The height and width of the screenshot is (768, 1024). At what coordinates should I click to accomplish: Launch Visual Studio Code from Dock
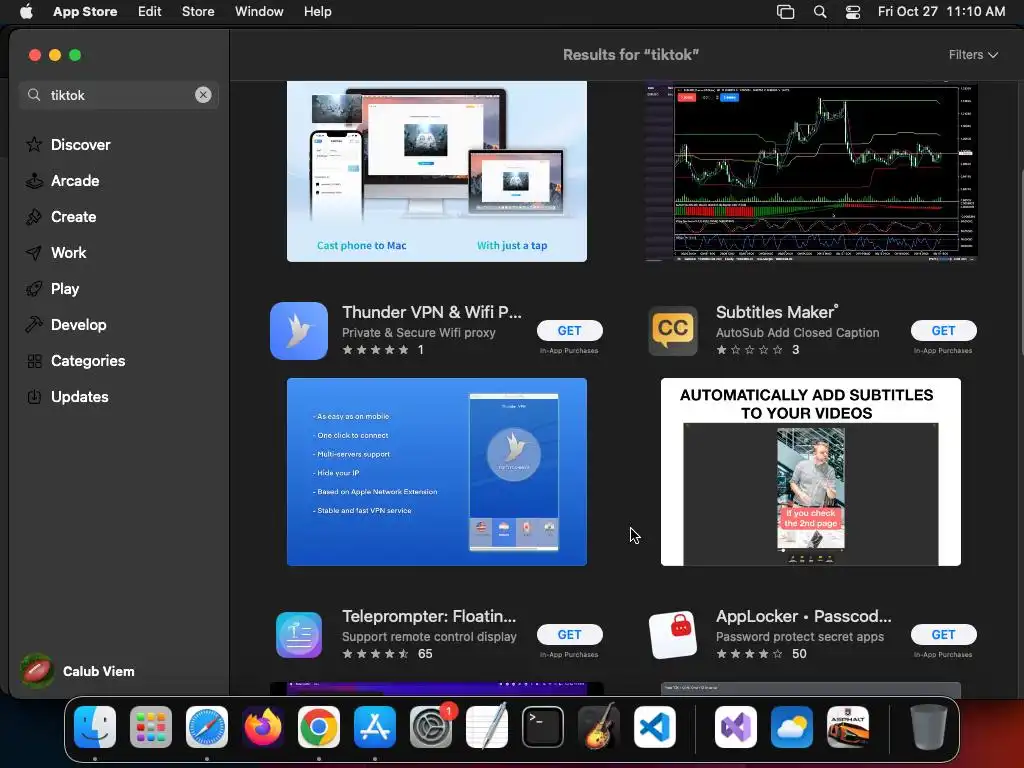coord(654,727)
